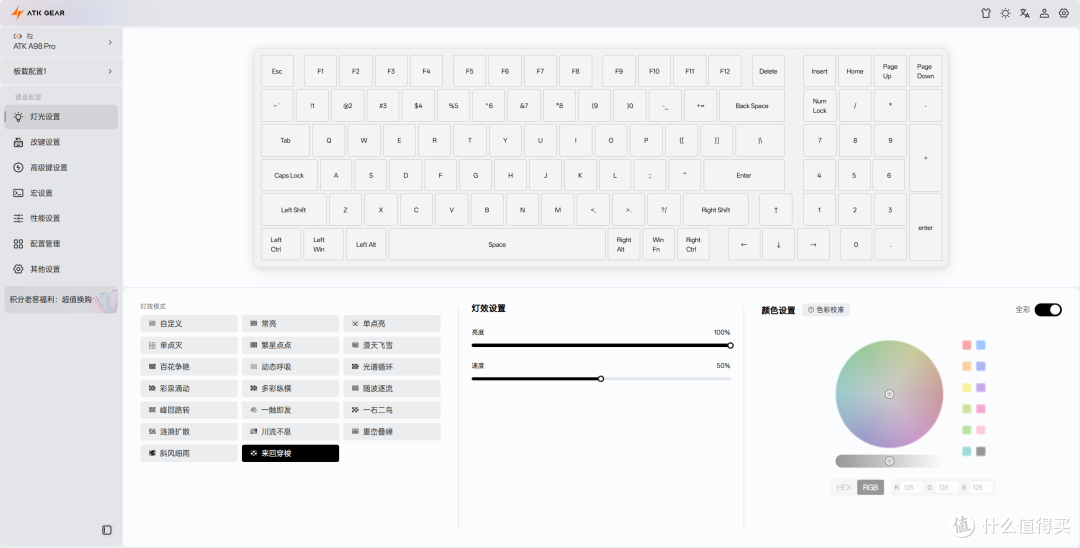Click the left arrow key on keyboard
The height and width of the screenshot is (548, 1080).
[x=744, y=244]
